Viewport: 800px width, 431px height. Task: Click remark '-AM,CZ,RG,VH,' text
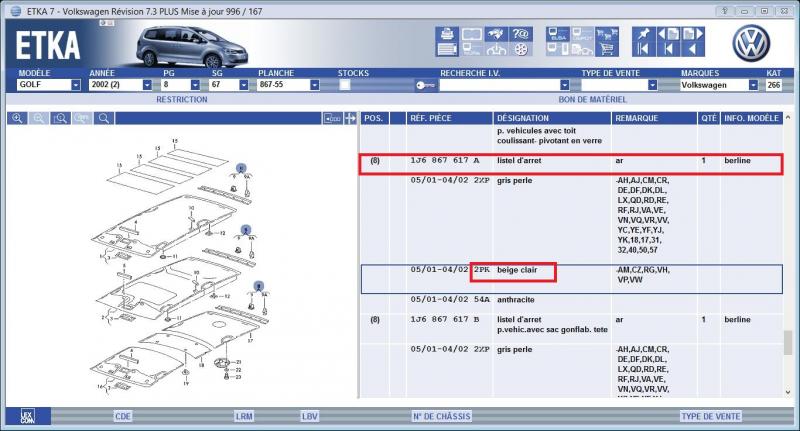click(x=643, y=270)
